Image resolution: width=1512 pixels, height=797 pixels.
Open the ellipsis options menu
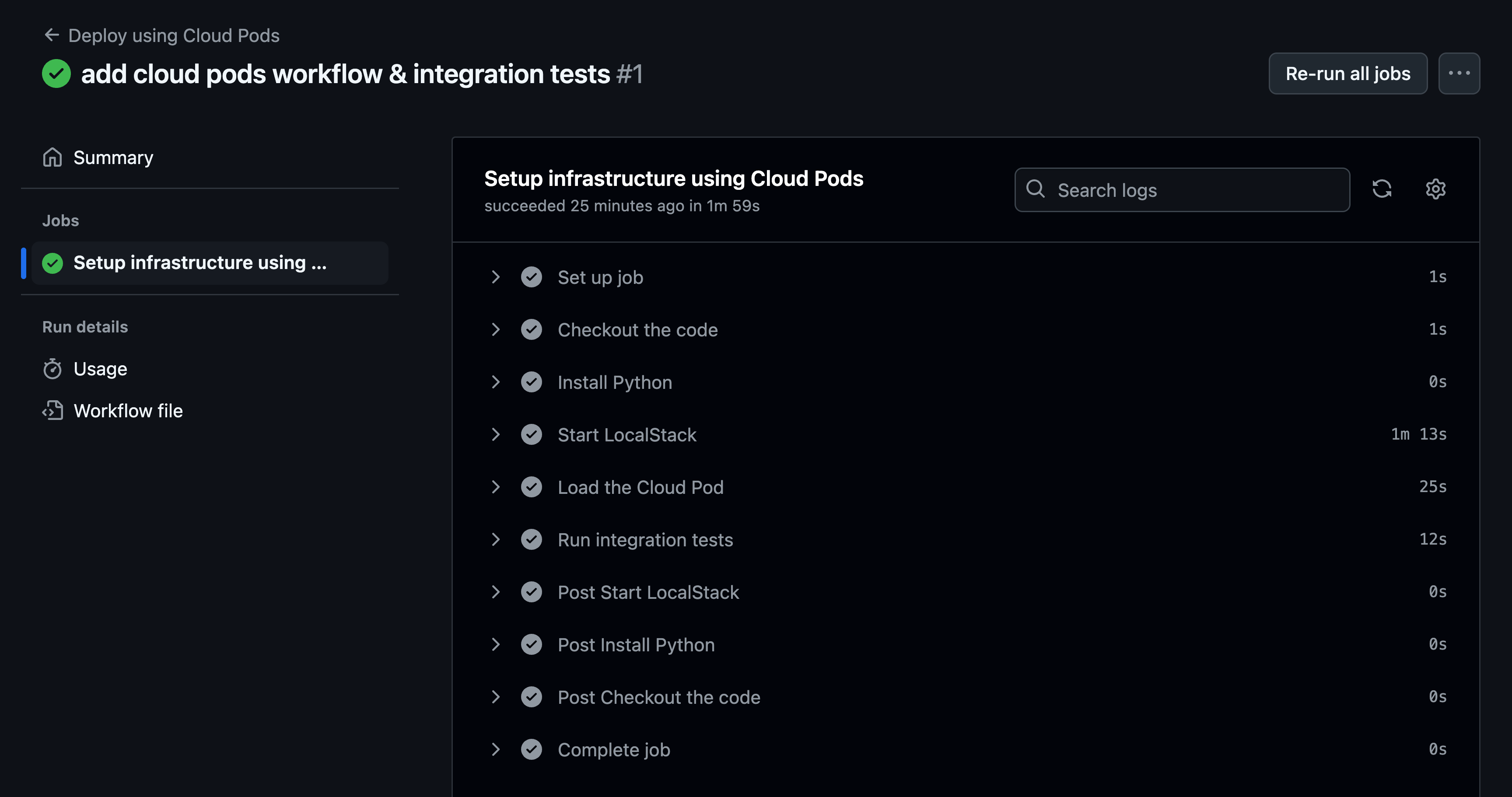[x=1459, y=73]
